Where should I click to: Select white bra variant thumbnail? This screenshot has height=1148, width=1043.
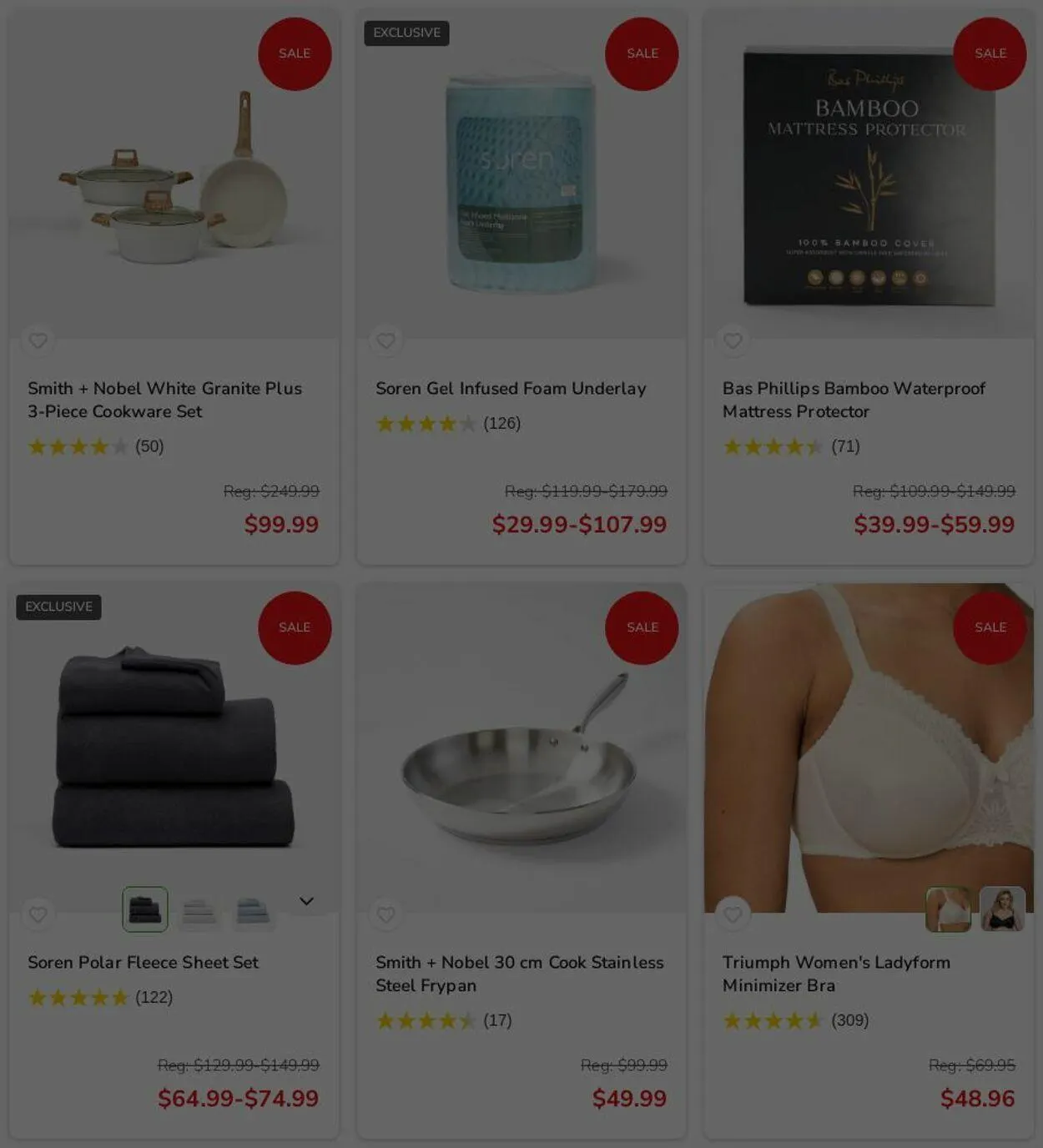pos(948,909)
